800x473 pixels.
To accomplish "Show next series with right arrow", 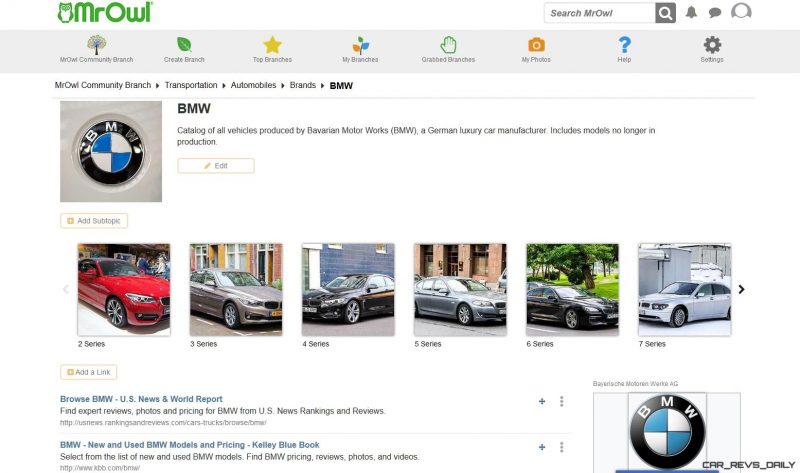I will pyautogui.click(x=741, y=289).
